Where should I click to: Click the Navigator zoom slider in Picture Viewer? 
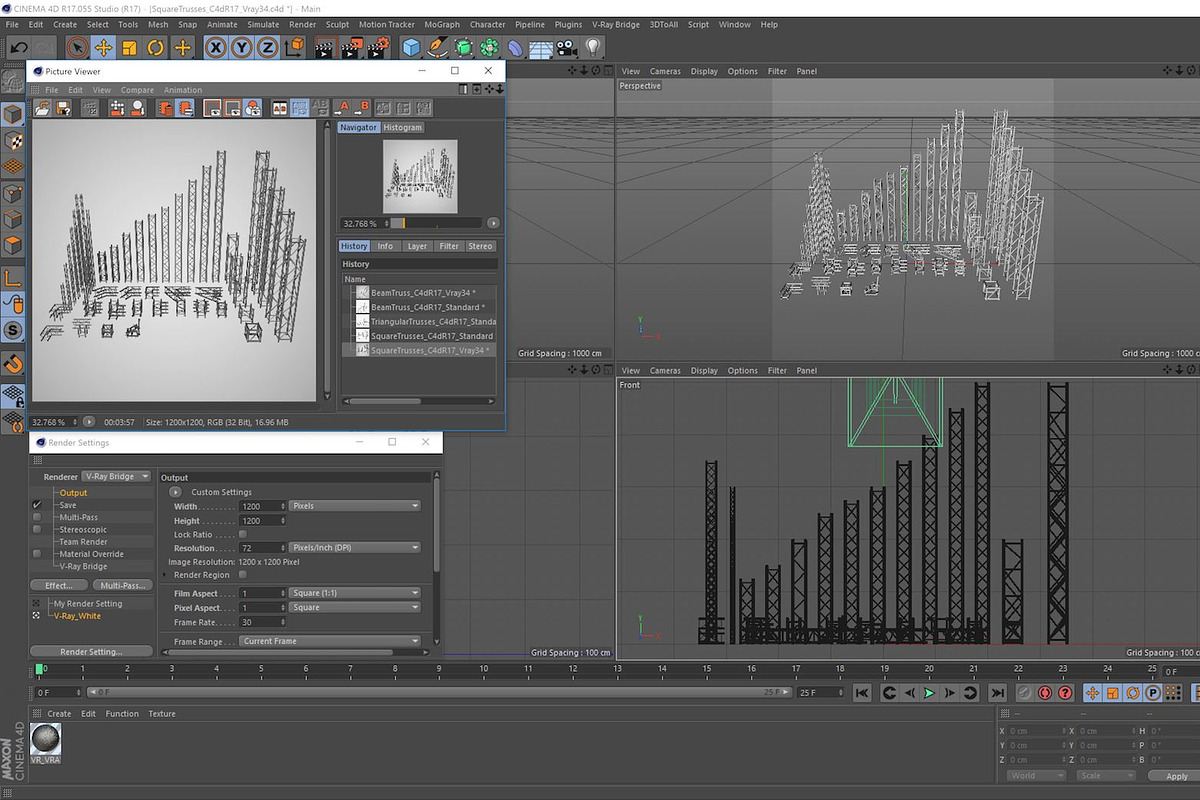436,223
